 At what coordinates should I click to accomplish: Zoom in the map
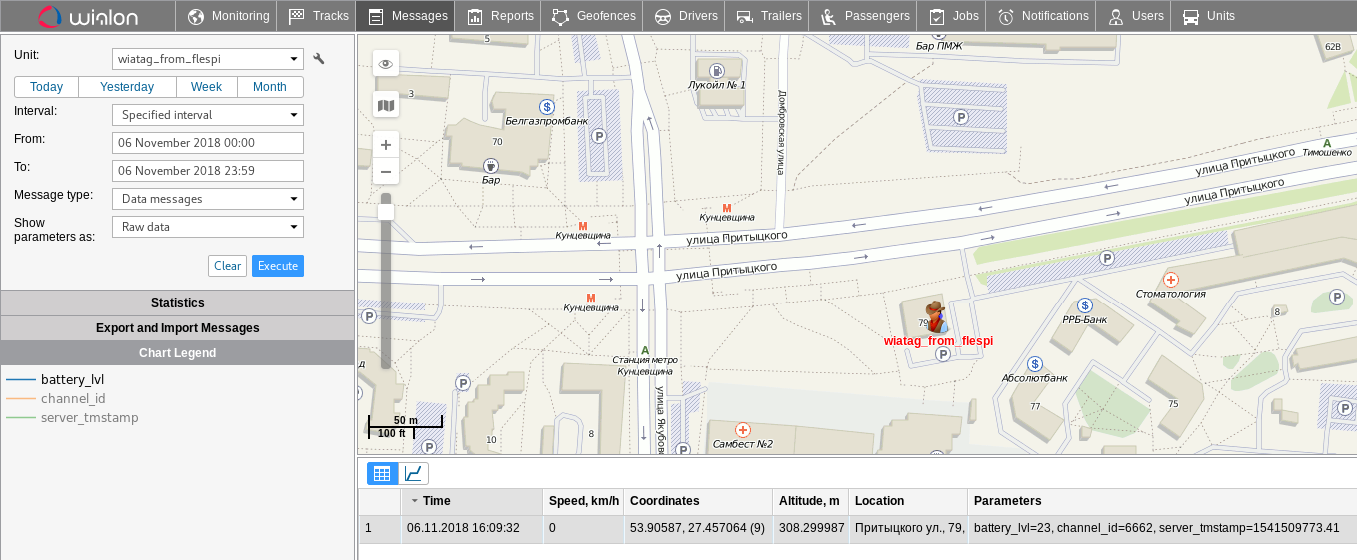click(386, 144)
